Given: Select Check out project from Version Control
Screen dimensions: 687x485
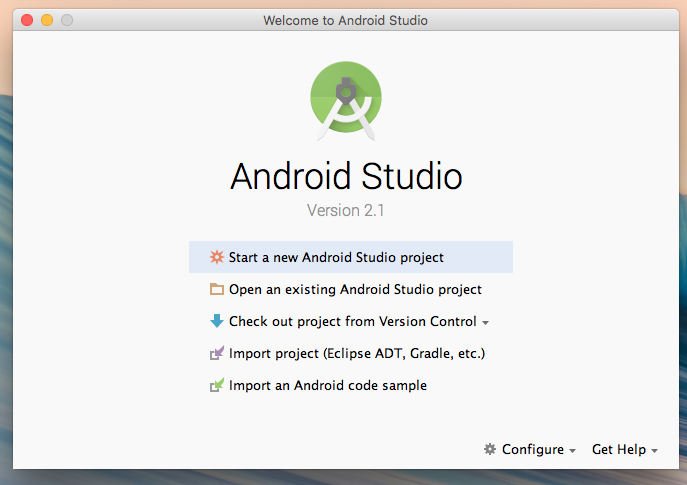Looking at the screenshot, I should tap(352, 321).
